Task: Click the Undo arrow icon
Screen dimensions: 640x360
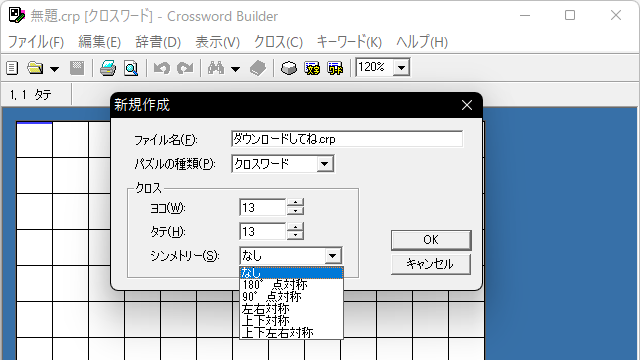Action: [162, 68]
